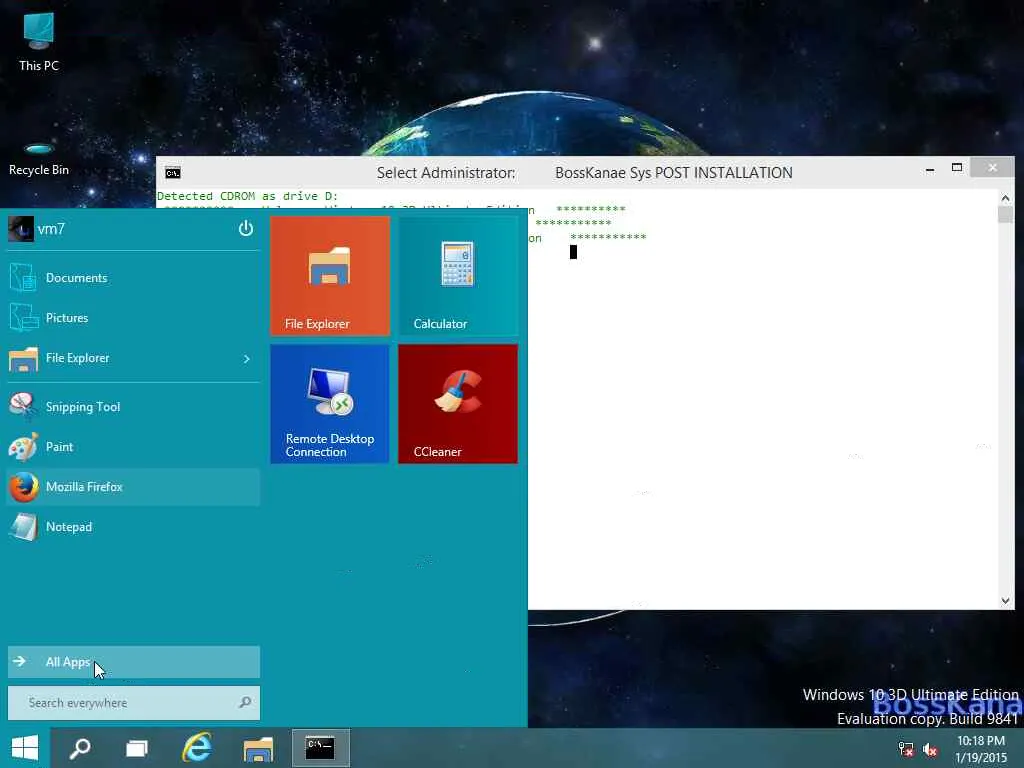Open the network status tray icon
The height and width of the screenshot is (768, 1024).
pos(906,749)
